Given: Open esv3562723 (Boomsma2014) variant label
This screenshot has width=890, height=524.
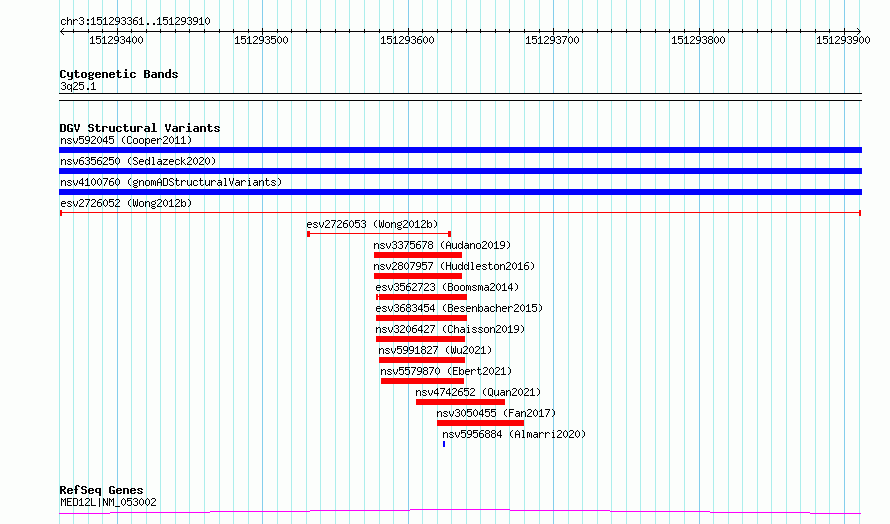Looking at the screenshot, I should pyautogui.click(x=447, y=287).
